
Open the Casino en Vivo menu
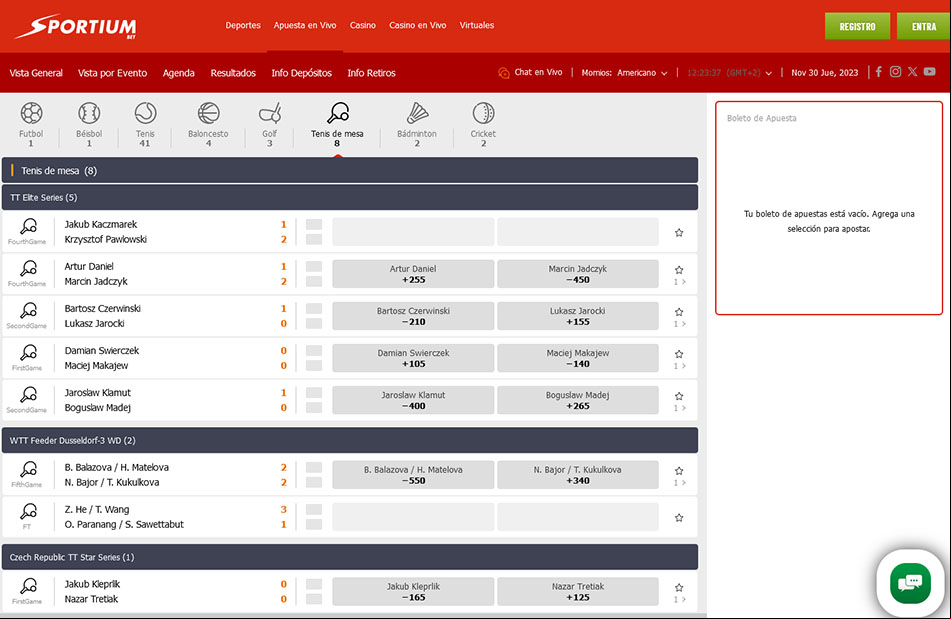tap(417, 25)
